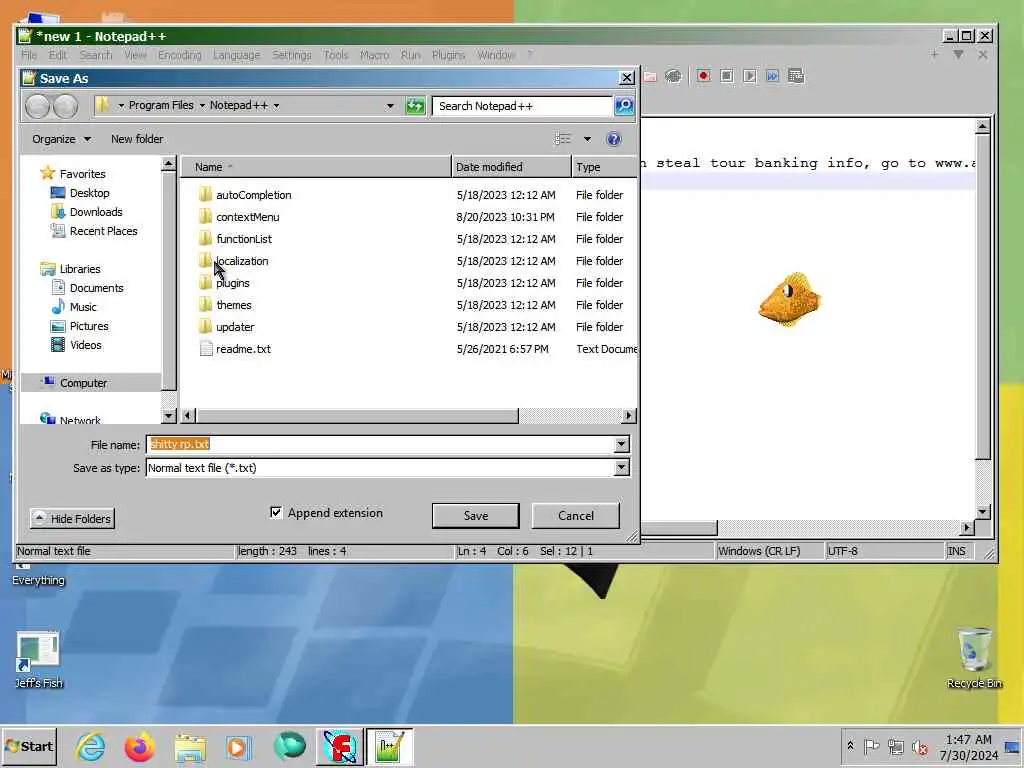Open Windows Explorer from the taskbar
Viewport: 1024px width, 768px height.
[x=190, y=747]
